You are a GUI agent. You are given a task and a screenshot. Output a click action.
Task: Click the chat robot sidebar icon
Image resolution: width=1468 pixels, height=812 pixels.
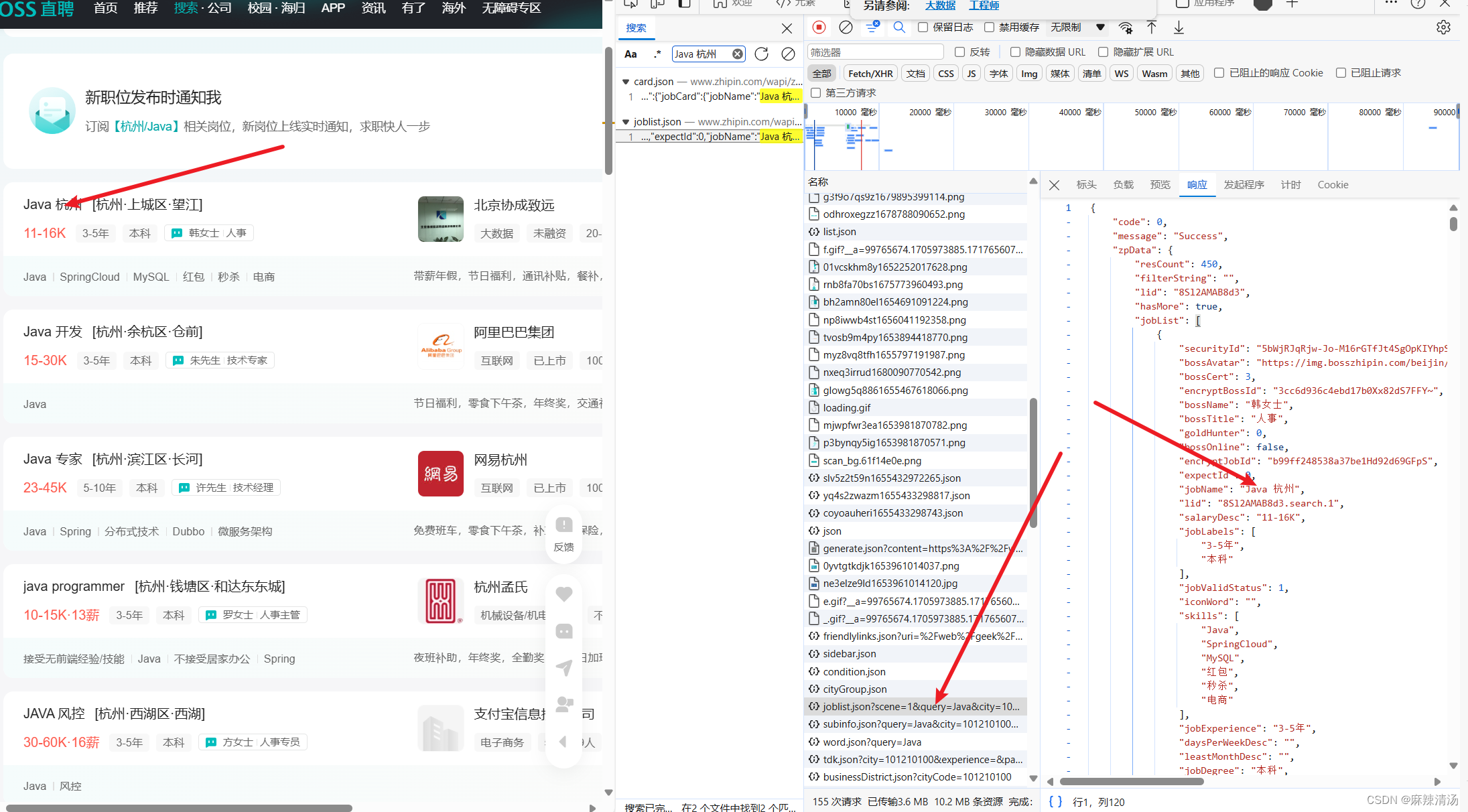pyautogui.click(x=564, y=631)
